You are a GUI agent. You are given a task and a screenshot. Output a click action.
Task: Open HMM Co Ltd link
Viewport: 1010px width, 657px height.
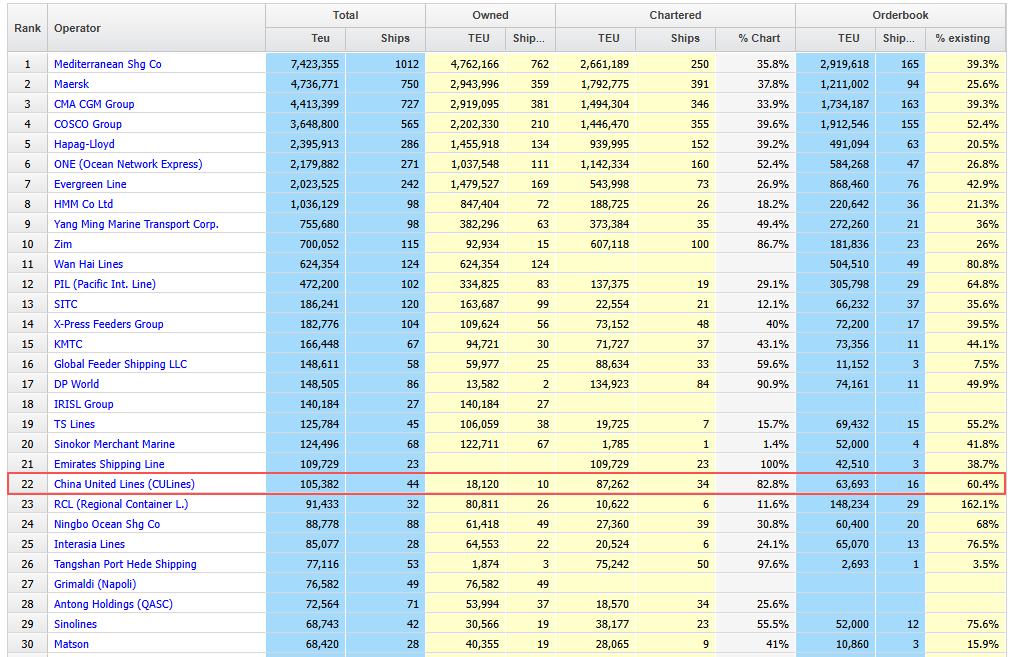click(x=84, y=204)
